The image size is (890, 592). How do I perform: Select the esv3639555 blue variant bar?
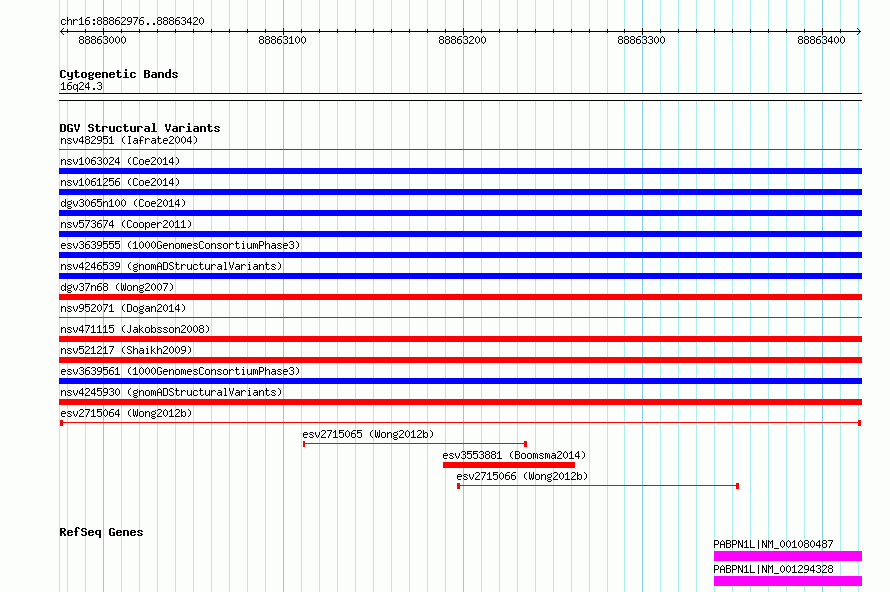pos(460,255)
